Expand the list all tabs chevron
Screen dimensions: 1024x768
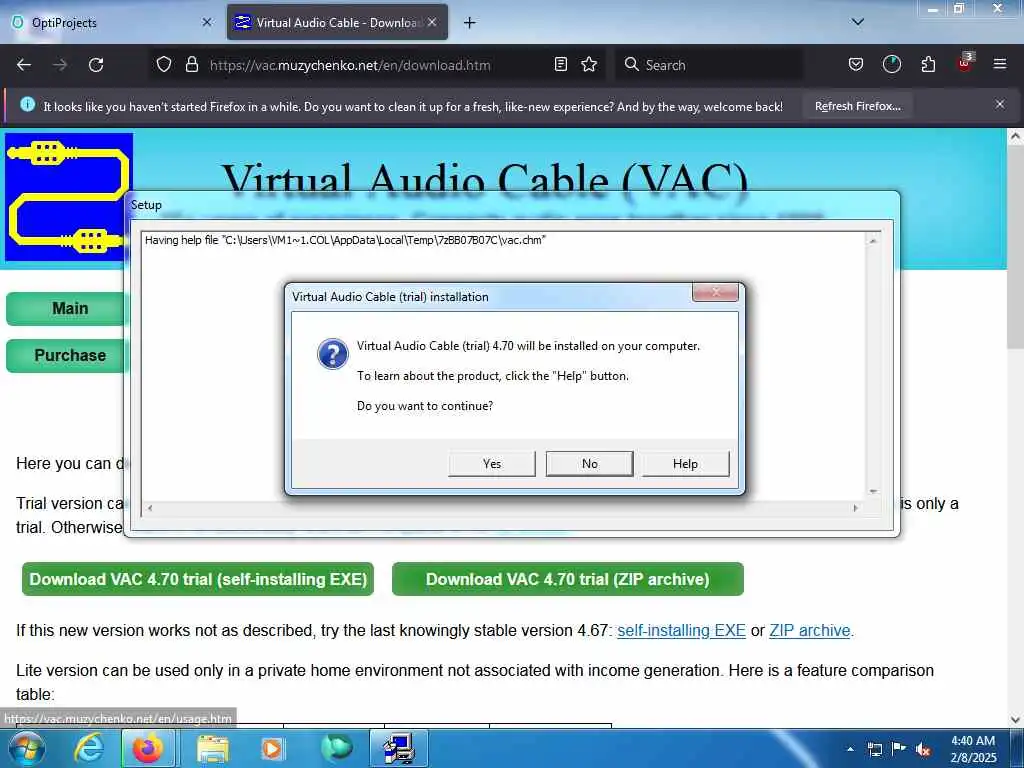[858, 22]
